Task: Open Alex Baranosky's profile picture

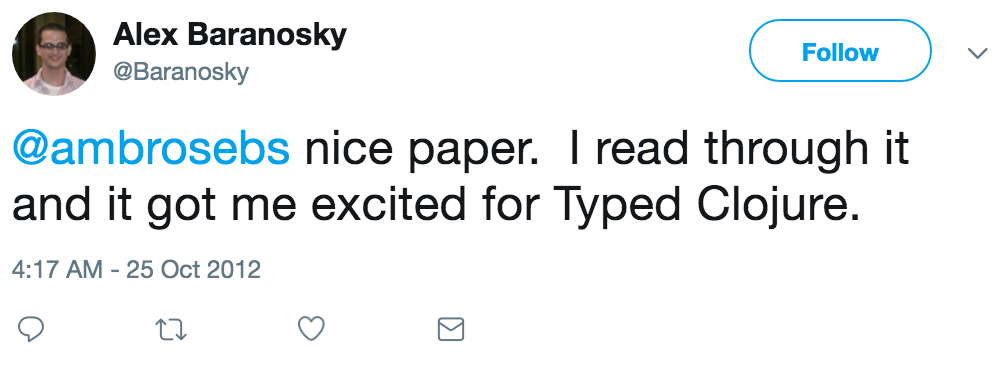Action: (54, 54)
